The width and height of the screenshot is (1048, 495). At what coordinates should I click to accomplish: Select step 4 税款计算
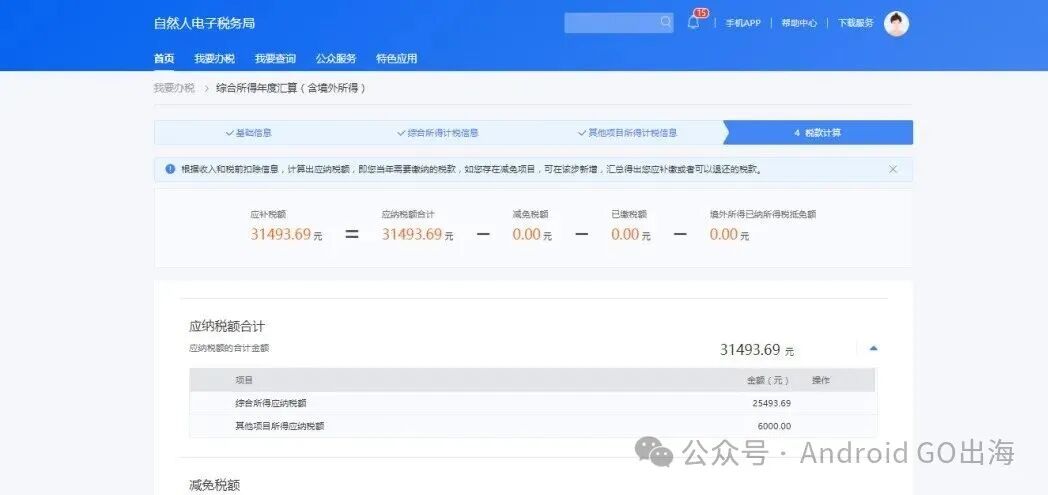(x=817, y=132)
